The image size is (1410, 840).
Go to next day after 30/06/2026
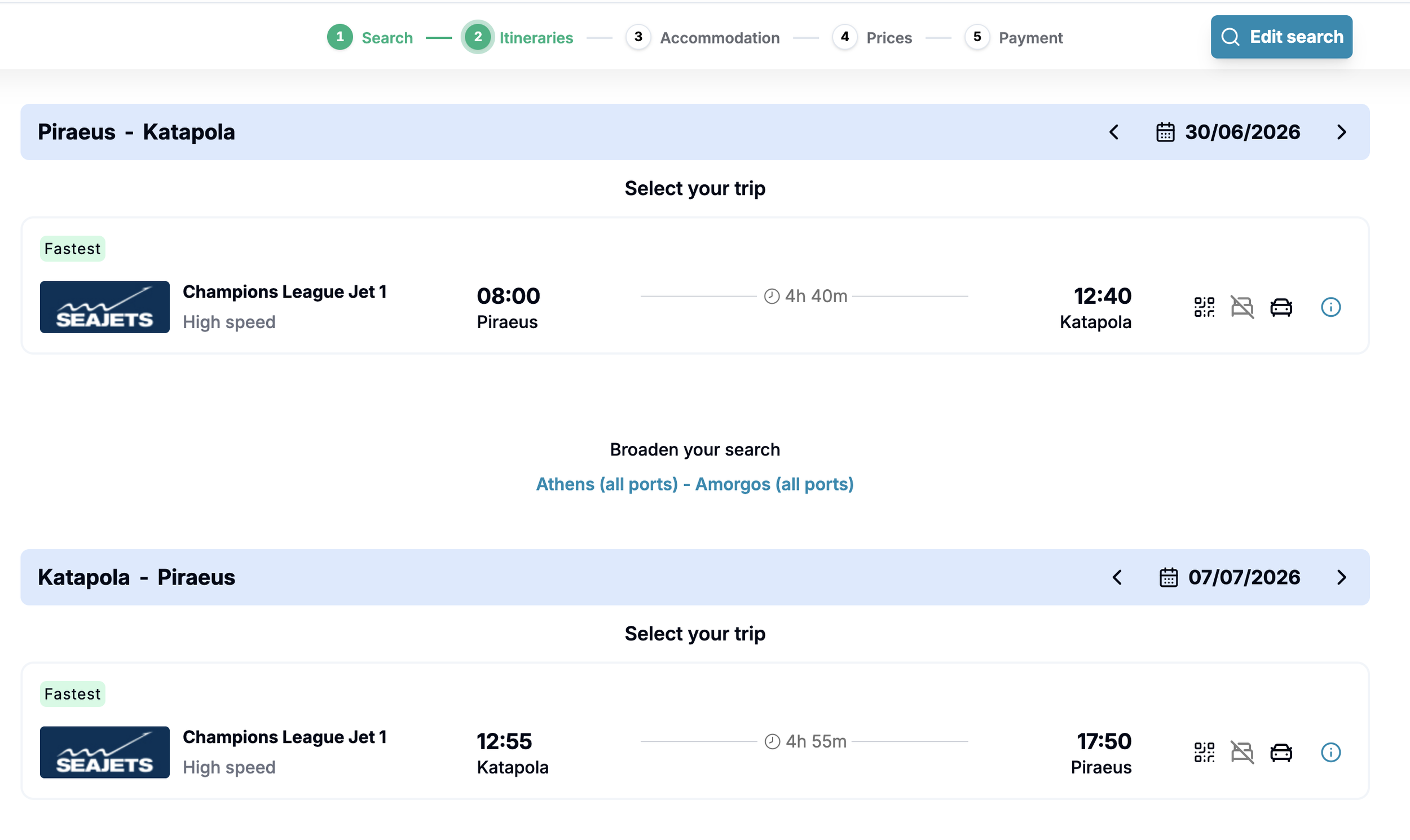click(x=1341, y=132)
